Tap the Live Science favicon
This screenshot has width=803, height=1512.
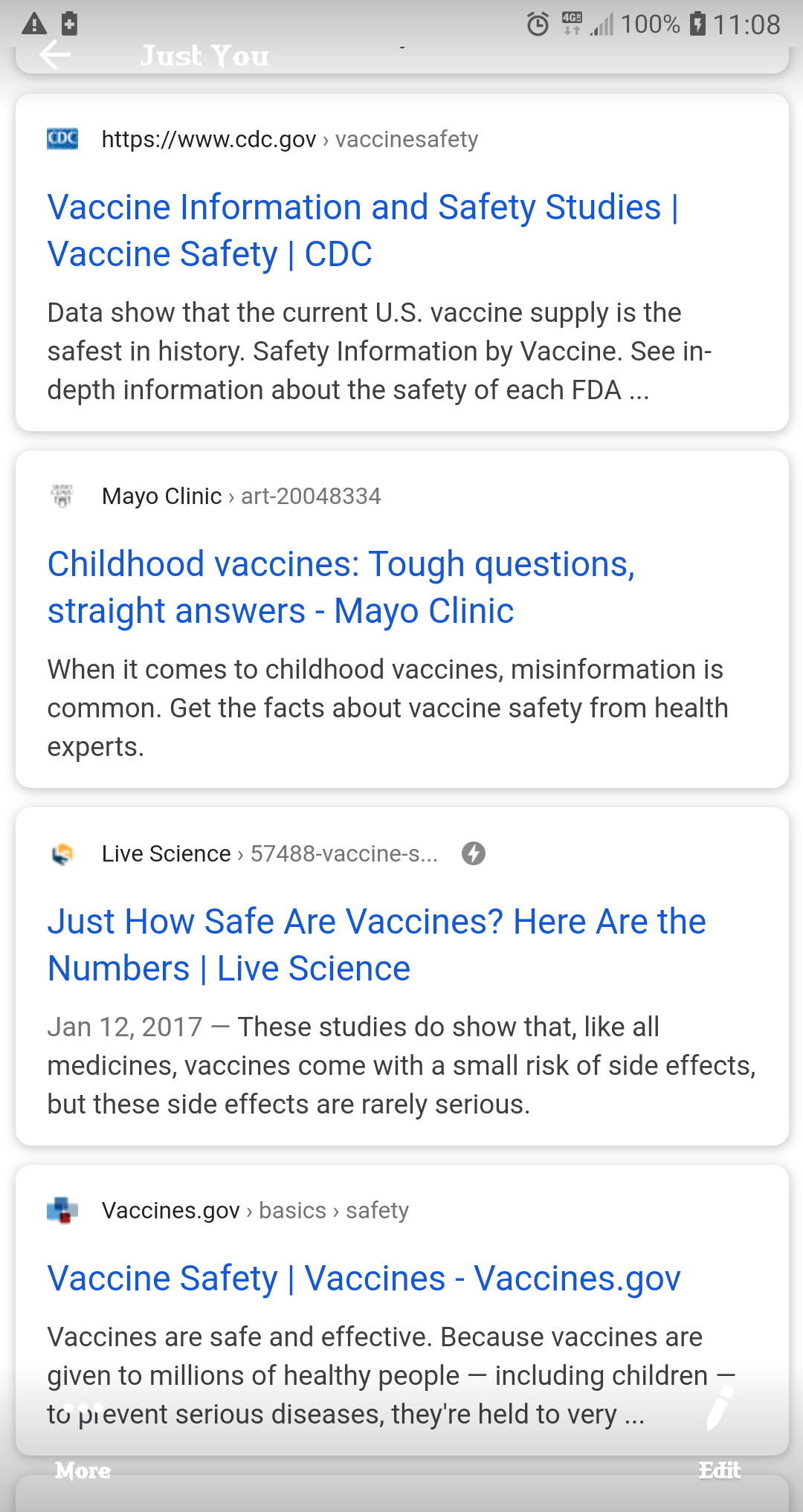tap(62, 854)
